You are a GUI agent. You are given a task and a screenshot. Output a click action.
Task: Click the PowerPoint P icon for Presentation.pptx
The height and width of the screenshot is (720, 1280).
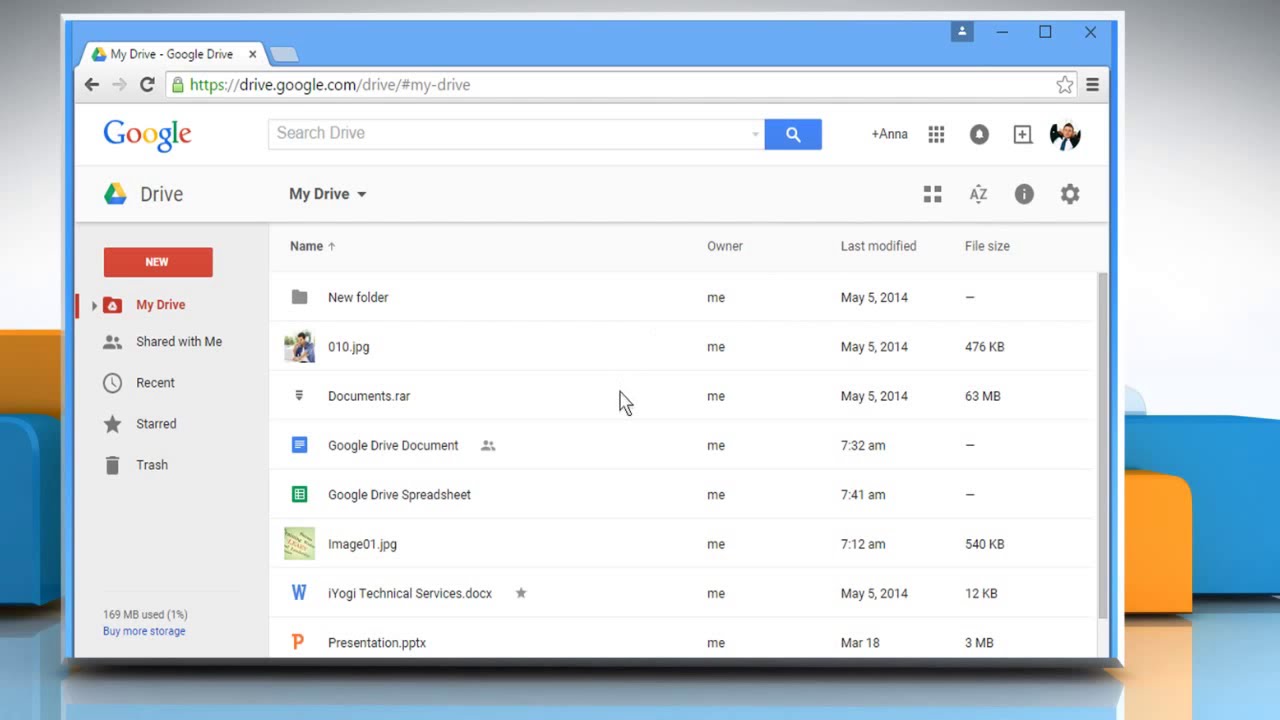pyautogui.click(x=297, y=642)
